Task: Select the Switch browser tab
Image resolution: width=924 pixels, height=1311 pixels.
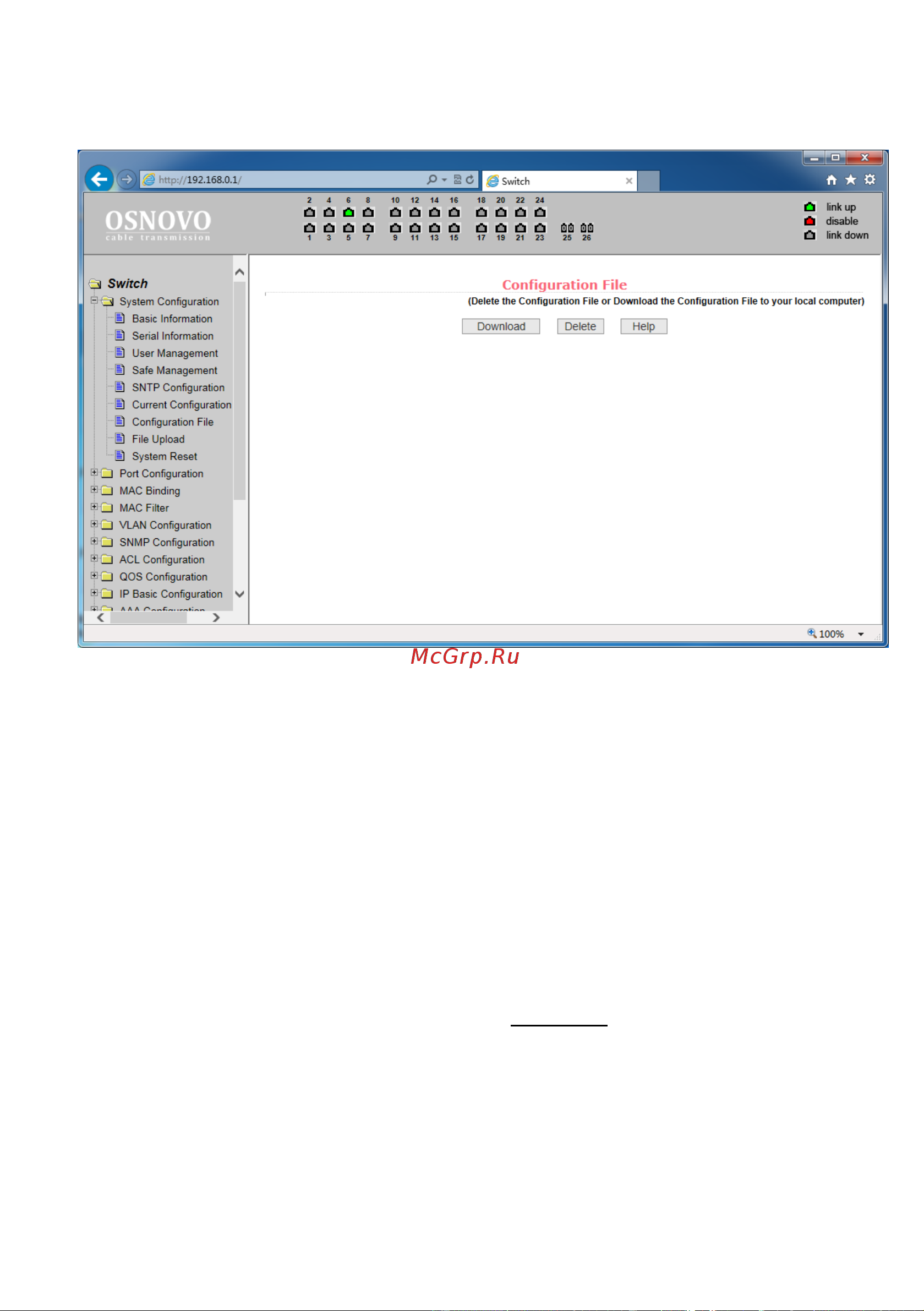Action: 559,181
